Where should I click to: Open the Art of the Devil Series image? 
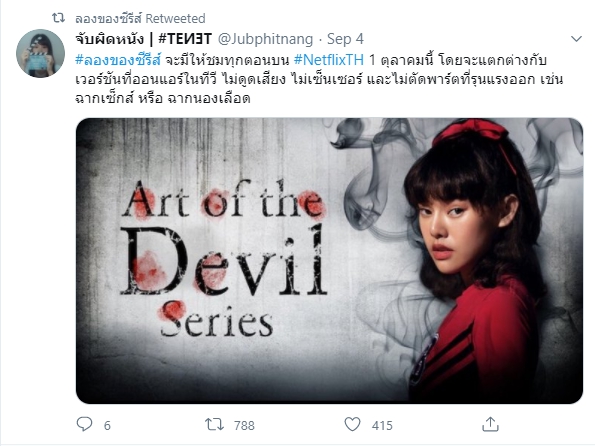click(329, 261)
